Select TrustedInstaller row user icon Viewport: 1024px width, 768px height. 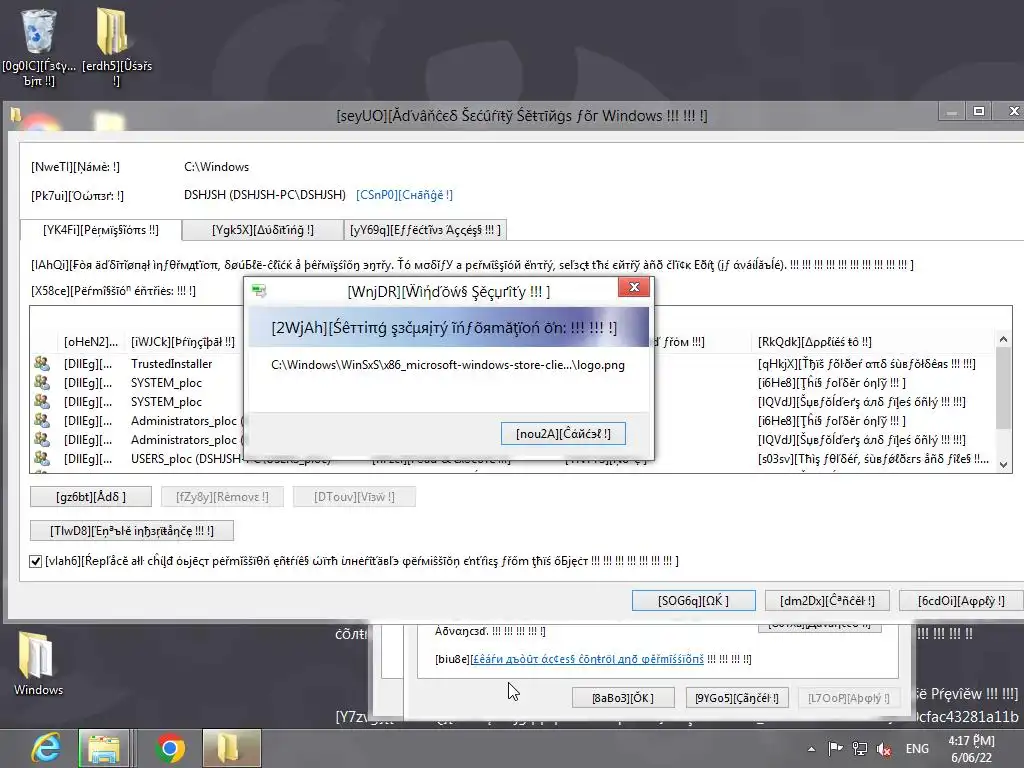point(42,364)
